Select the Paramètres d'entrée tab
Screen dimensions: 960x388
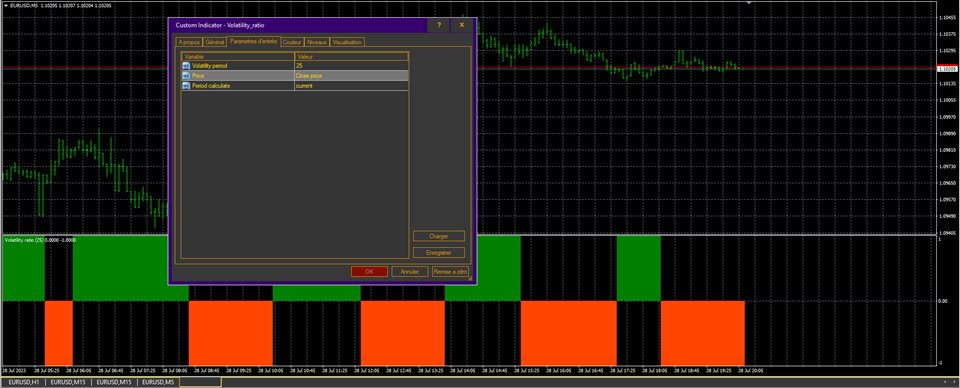[253, 42]
